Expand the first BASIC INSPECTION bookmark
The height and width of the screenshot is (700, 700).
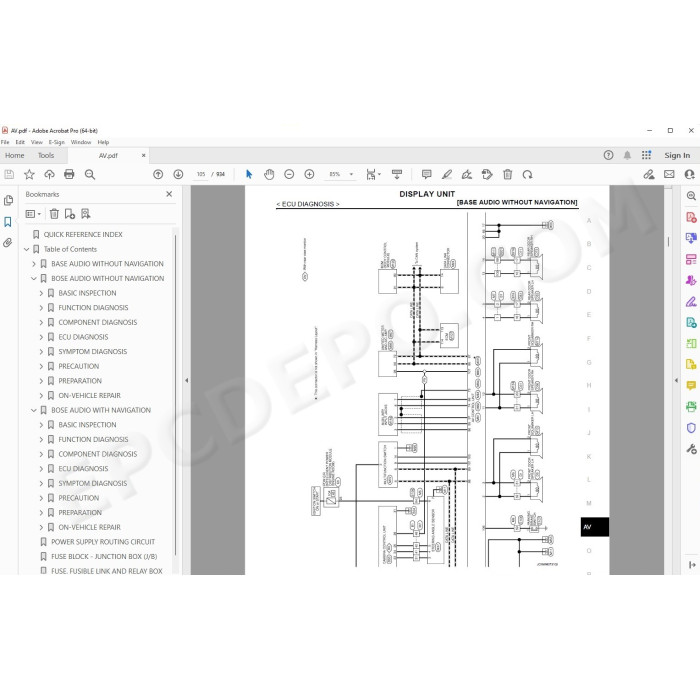coord(41,293)
